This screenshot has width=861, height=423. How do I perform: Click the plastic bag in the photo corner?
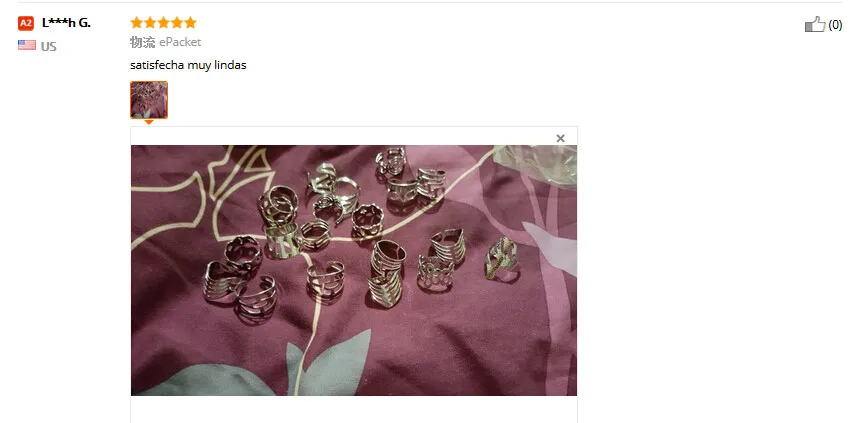coord(535,165)
